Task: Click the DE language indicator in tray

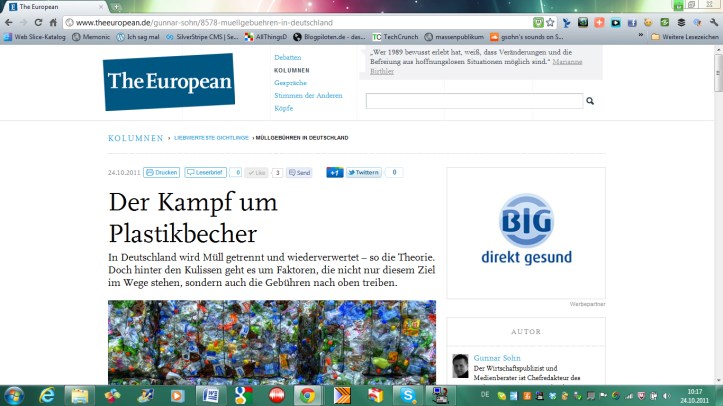Action: click(485, 394)
